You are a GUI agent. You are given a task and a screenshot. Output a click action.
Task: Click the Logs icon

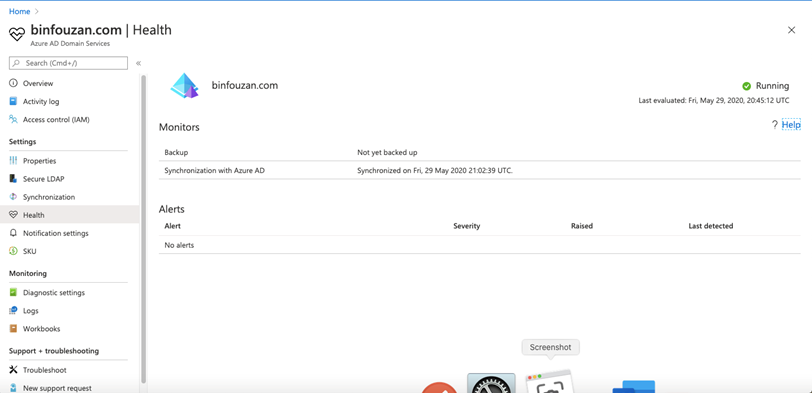coord(13,311)
